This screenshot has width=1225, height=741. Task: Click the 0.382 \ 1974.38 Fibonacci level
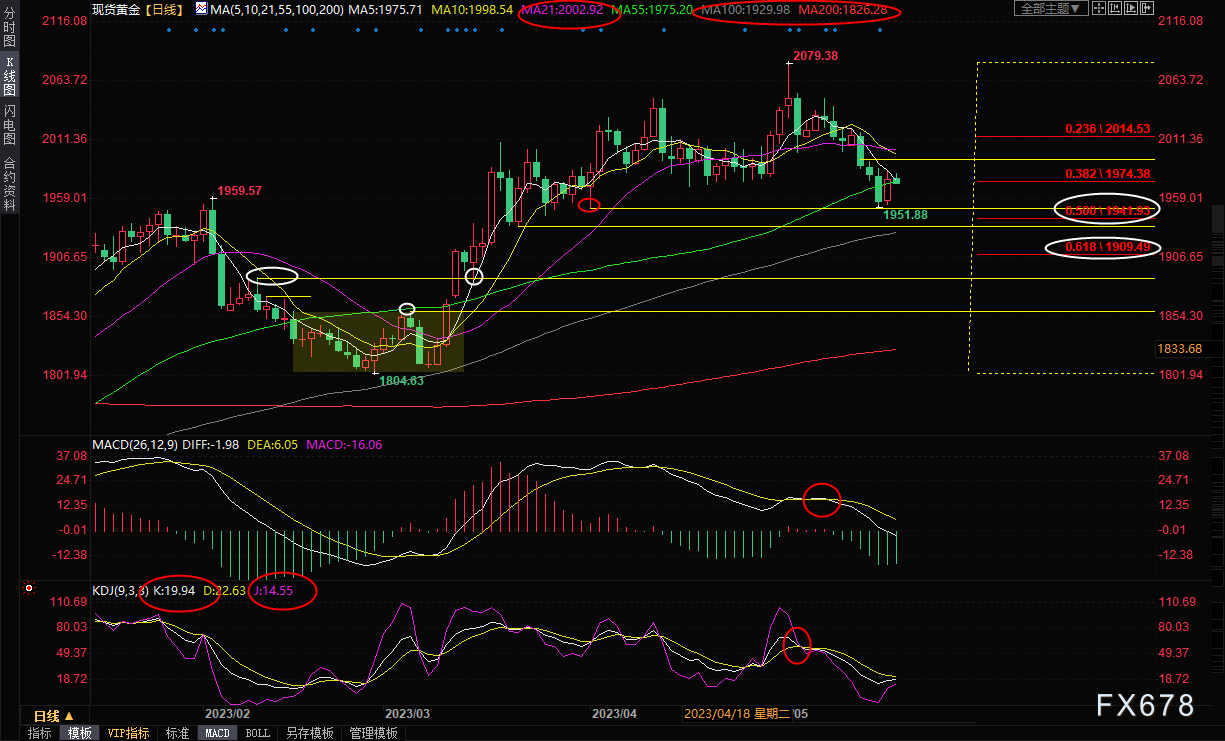click(1107, 174)
